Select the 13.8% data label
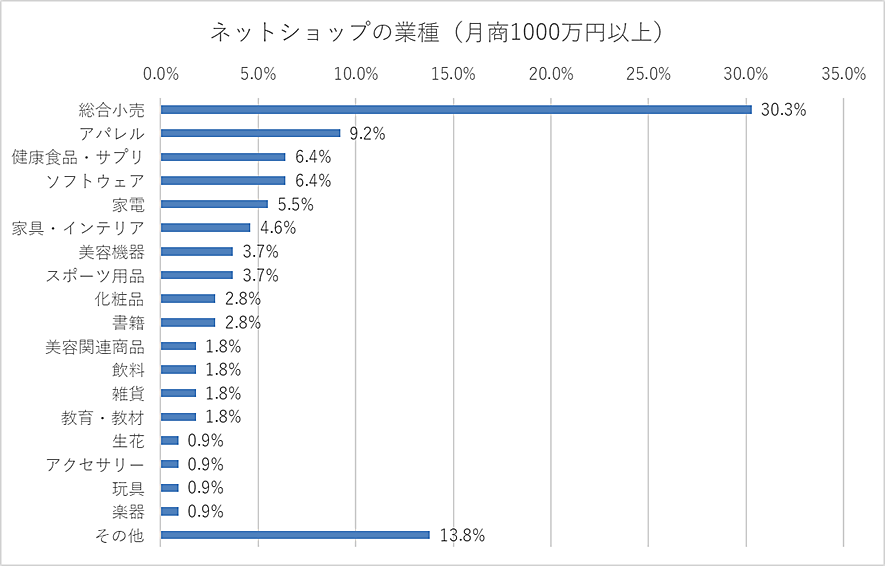The height and width of the screenshot is (566, 885). point(461,536)
